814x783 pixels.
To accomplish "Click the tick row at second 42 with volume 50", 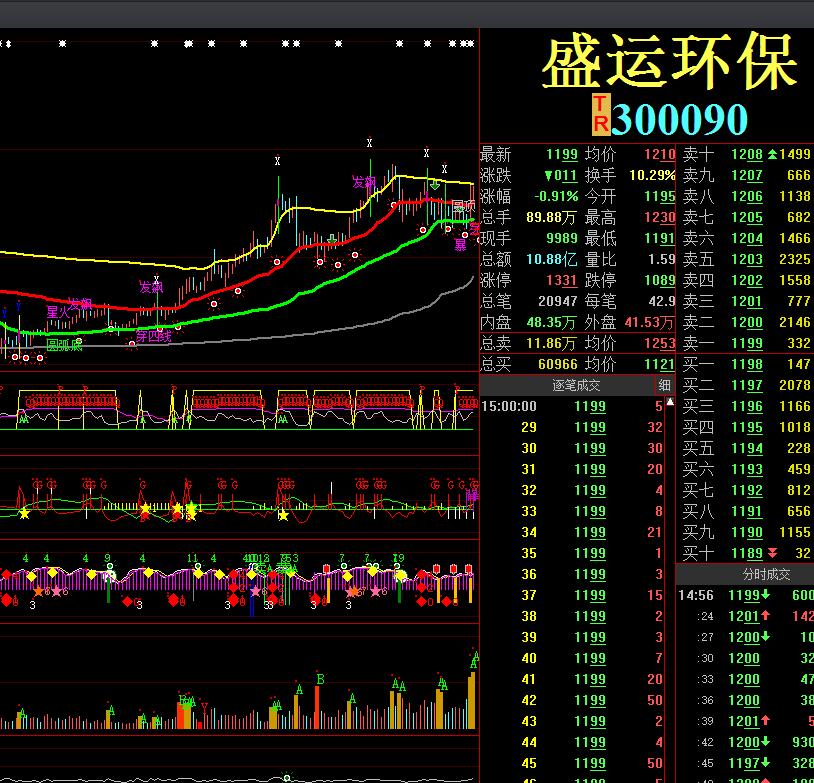I will [x=572, y=700].
